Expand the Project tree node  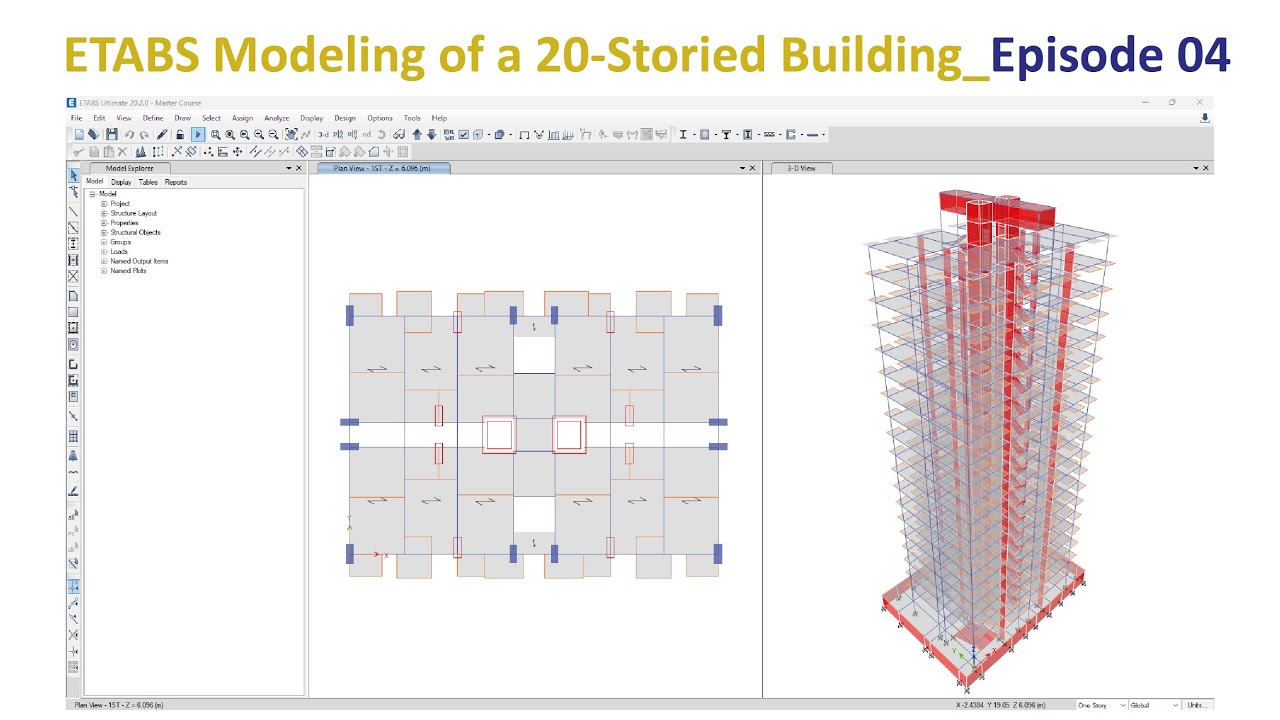coord(104,204)
